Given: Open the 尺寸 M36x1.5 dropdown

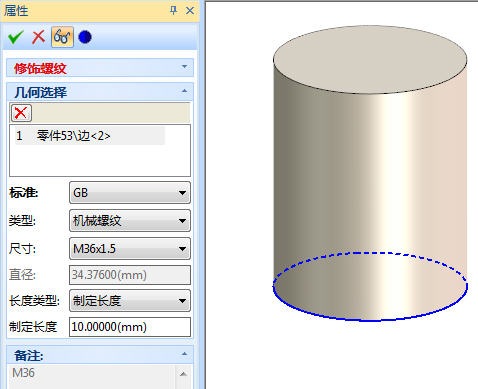Looking at the screenshot, I should tap(130, 248).
